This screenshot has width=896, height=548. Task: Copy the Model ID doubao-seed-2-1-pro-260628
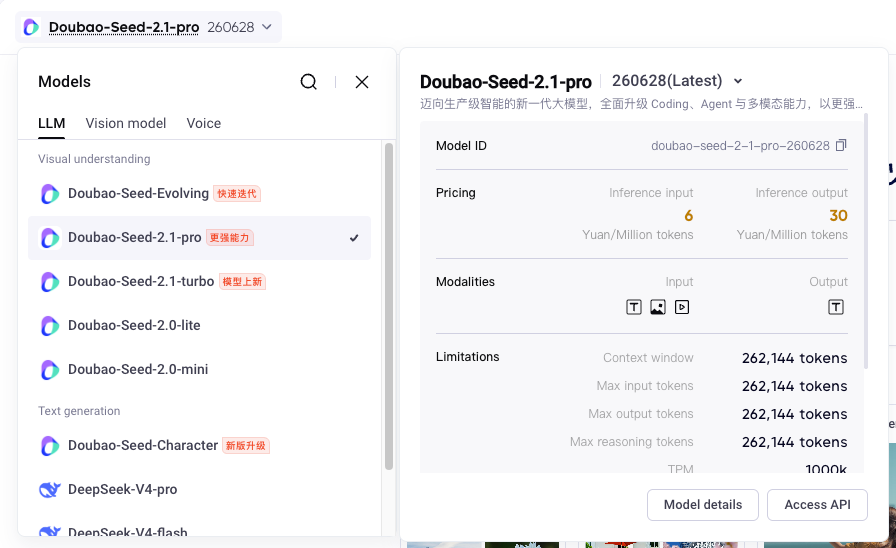click(841, 145)
